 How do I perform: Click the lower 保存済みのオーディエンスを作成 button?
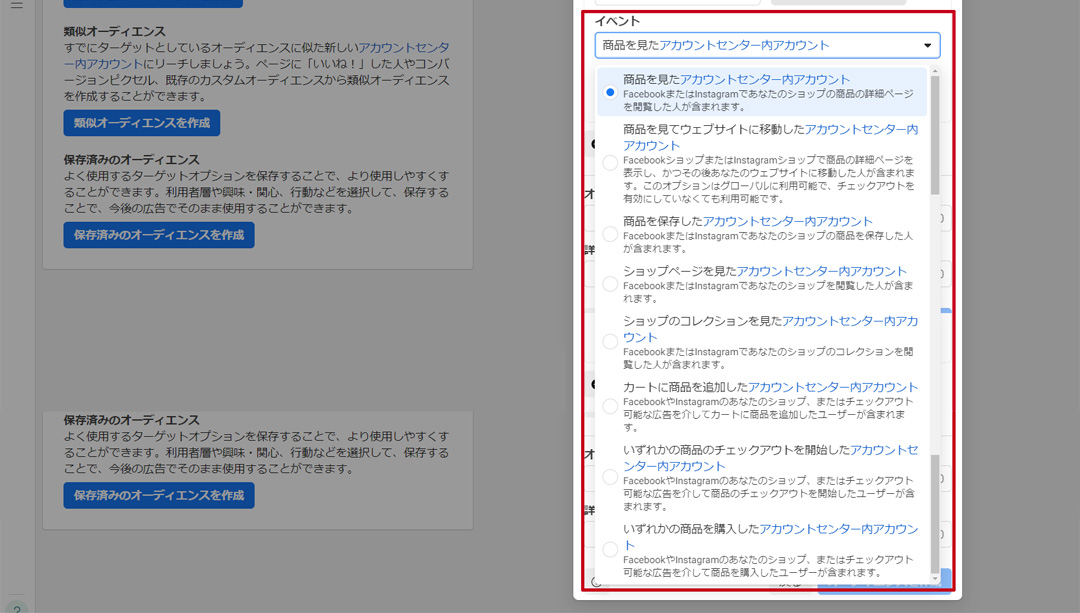[x=159, y=495]
